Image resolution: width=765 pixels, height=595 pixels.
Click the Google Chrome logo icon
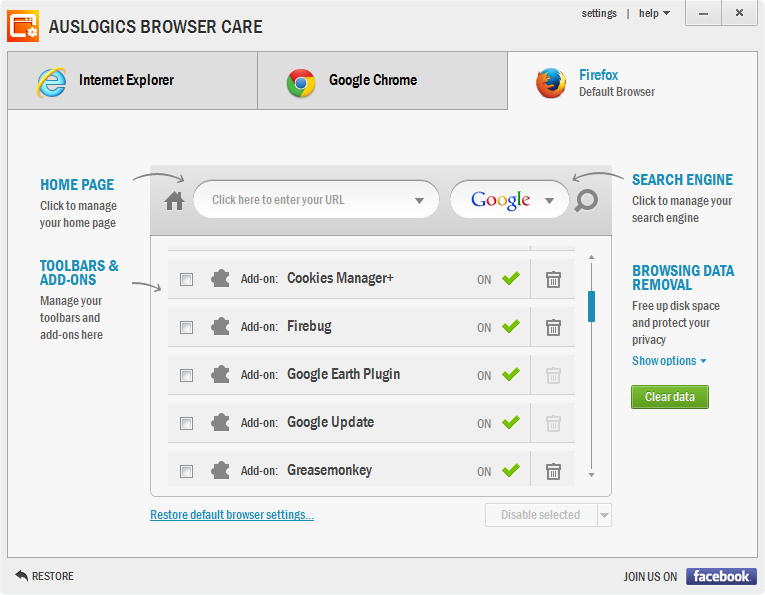(x=301, y=83)
